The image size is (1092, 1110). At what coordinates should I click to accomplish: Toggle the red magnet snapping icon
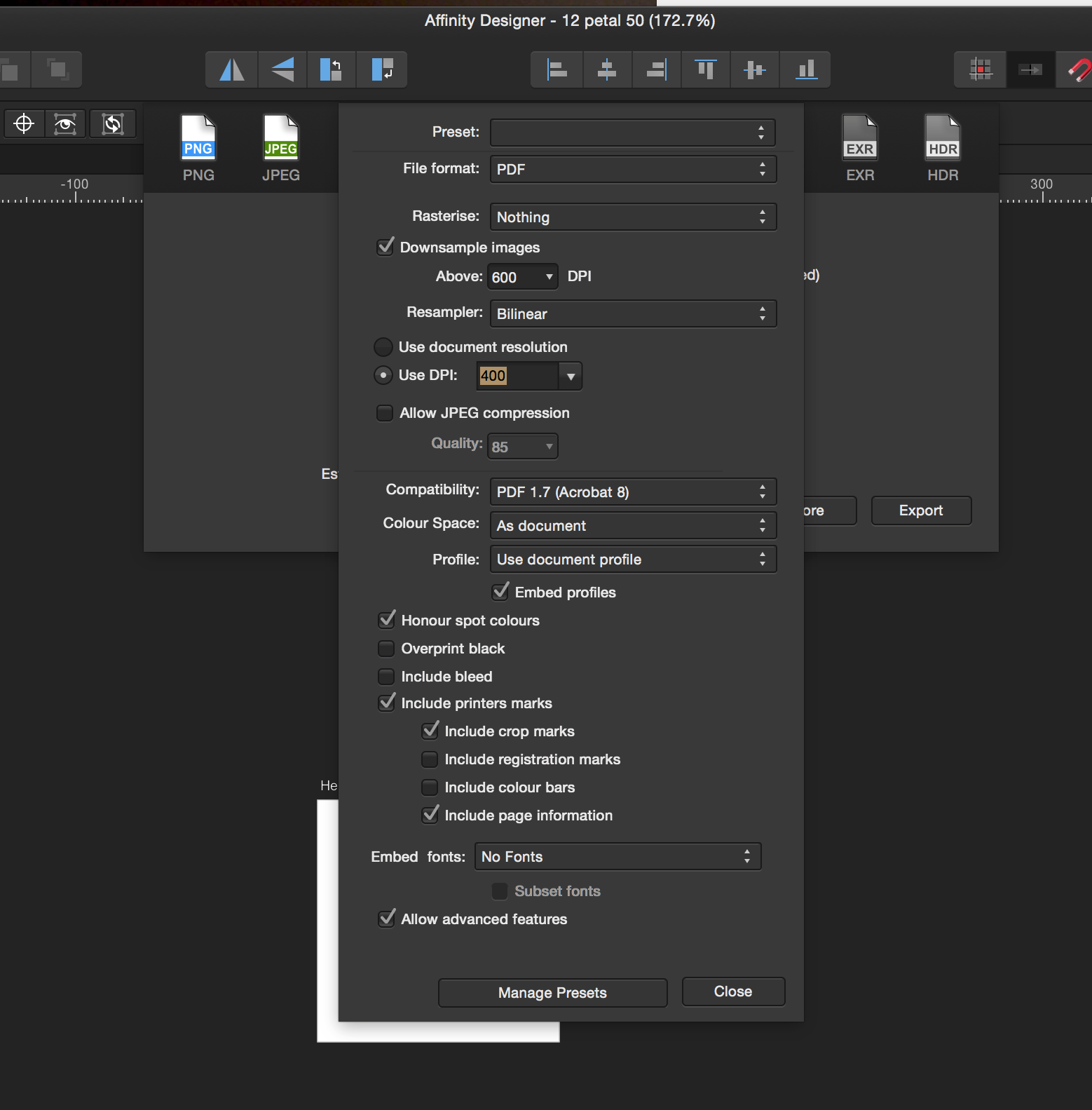[x=1076, y=69]
